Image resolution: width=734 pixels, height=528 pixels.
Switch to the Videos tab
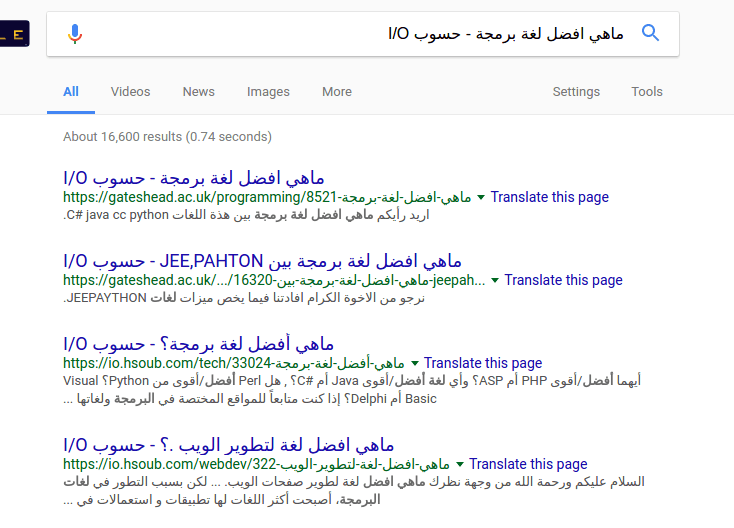[130, 92]
